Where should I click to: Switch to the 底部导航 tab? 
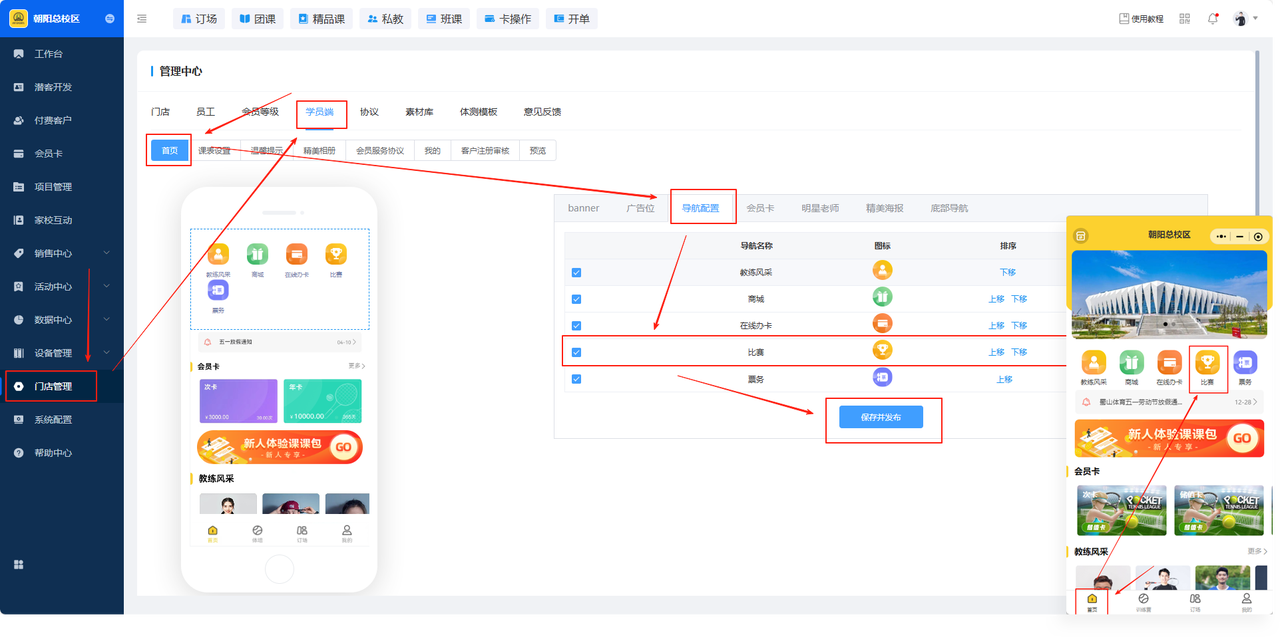coord(948,208)
